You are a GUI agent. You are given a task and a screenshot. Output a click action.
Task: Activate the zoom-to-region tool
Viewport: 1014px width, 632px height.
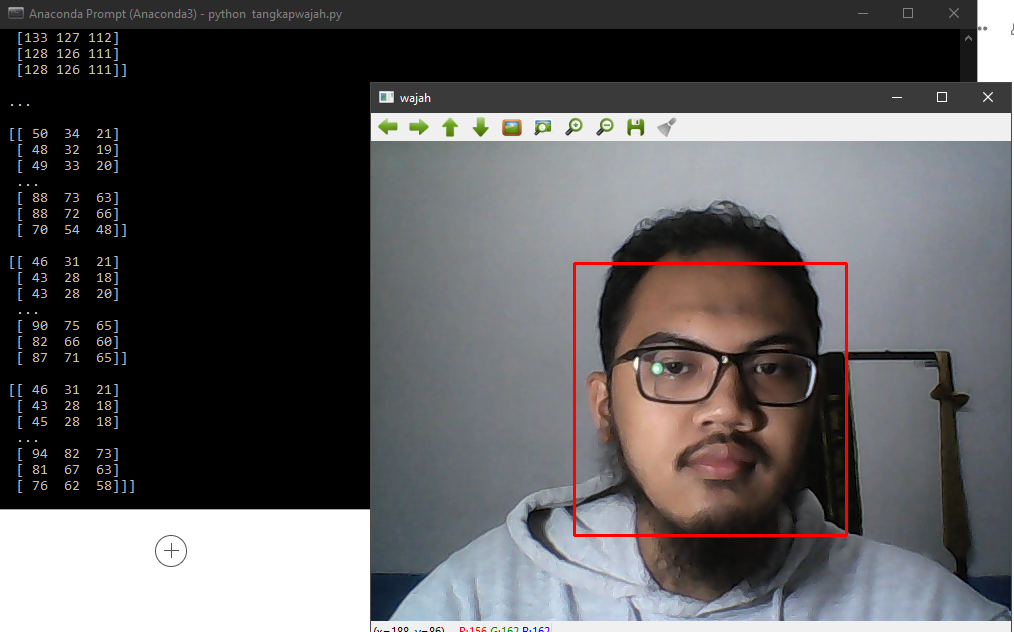coord(542,127)
